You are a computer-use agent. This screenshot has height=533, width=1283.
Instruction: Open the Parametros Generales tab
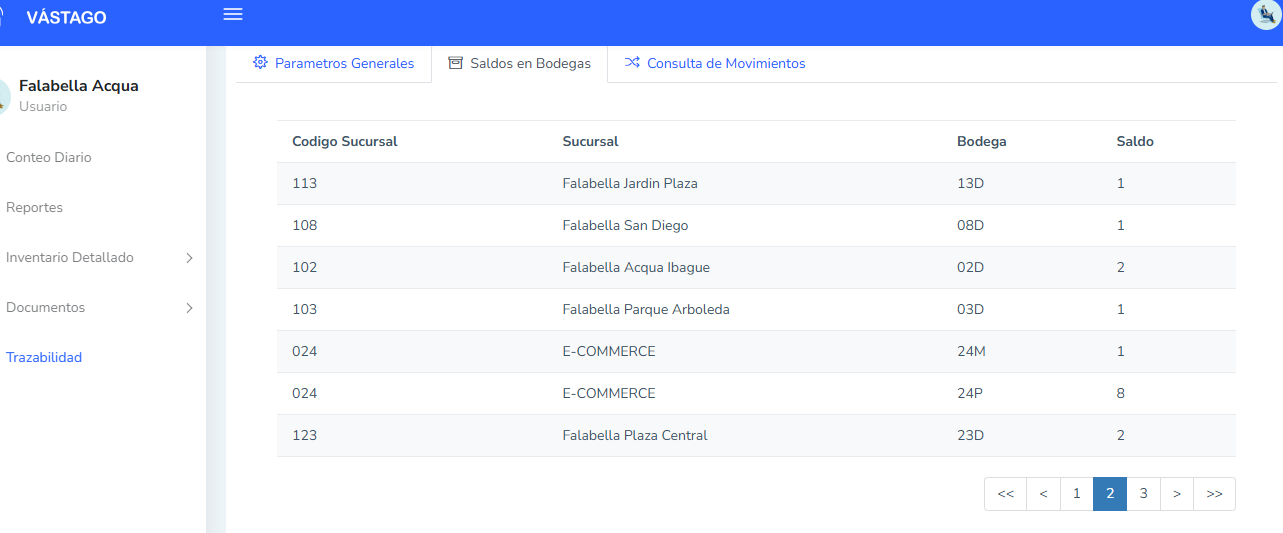[344, 63]
